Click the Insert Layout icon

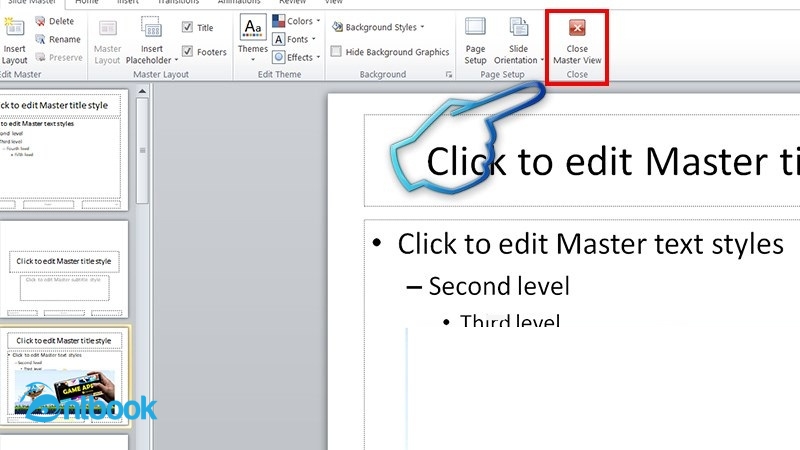(14, 28)
